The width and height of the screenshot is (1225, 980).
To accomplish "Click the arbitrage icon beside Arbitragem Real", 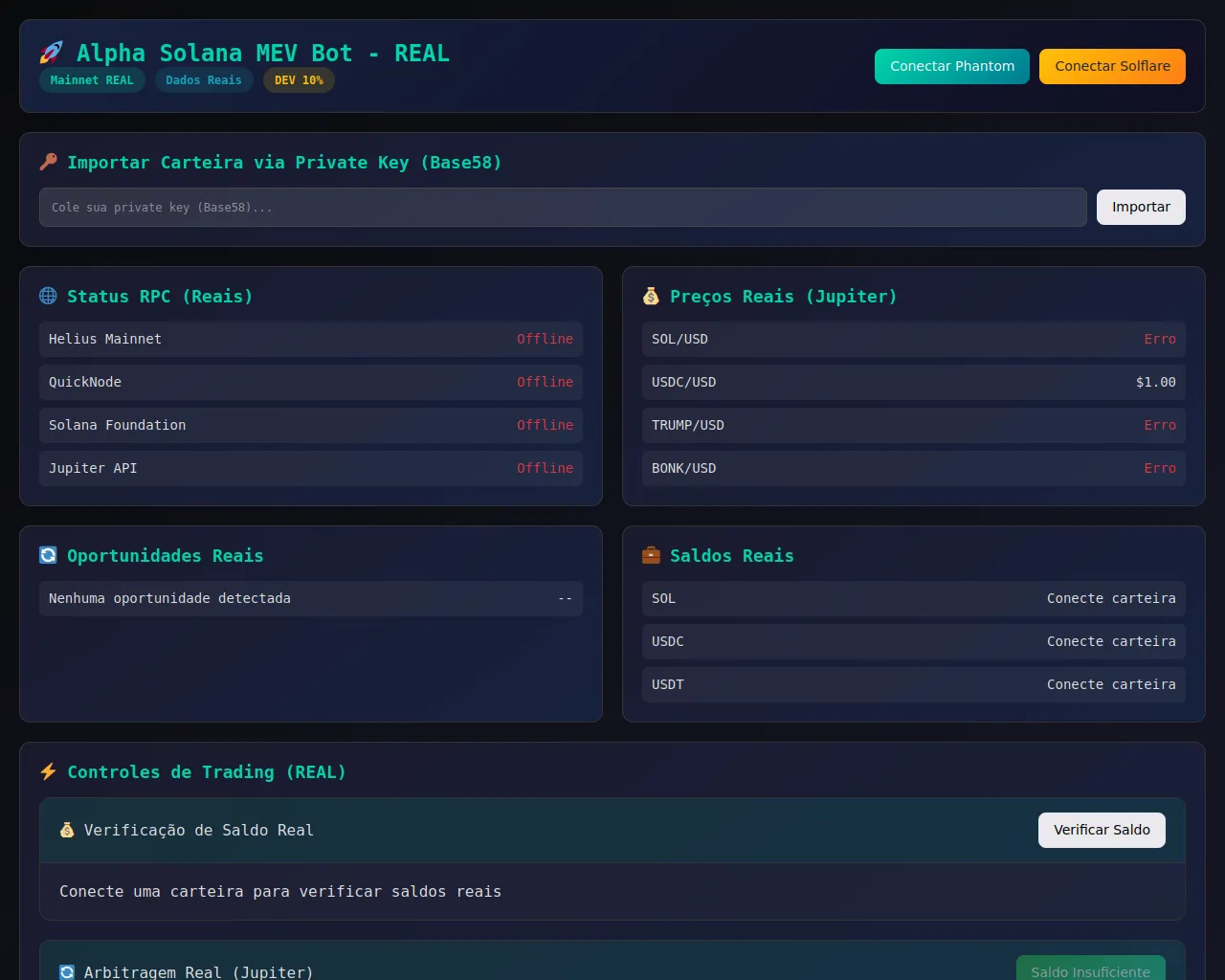I will [x=67, y=971].
